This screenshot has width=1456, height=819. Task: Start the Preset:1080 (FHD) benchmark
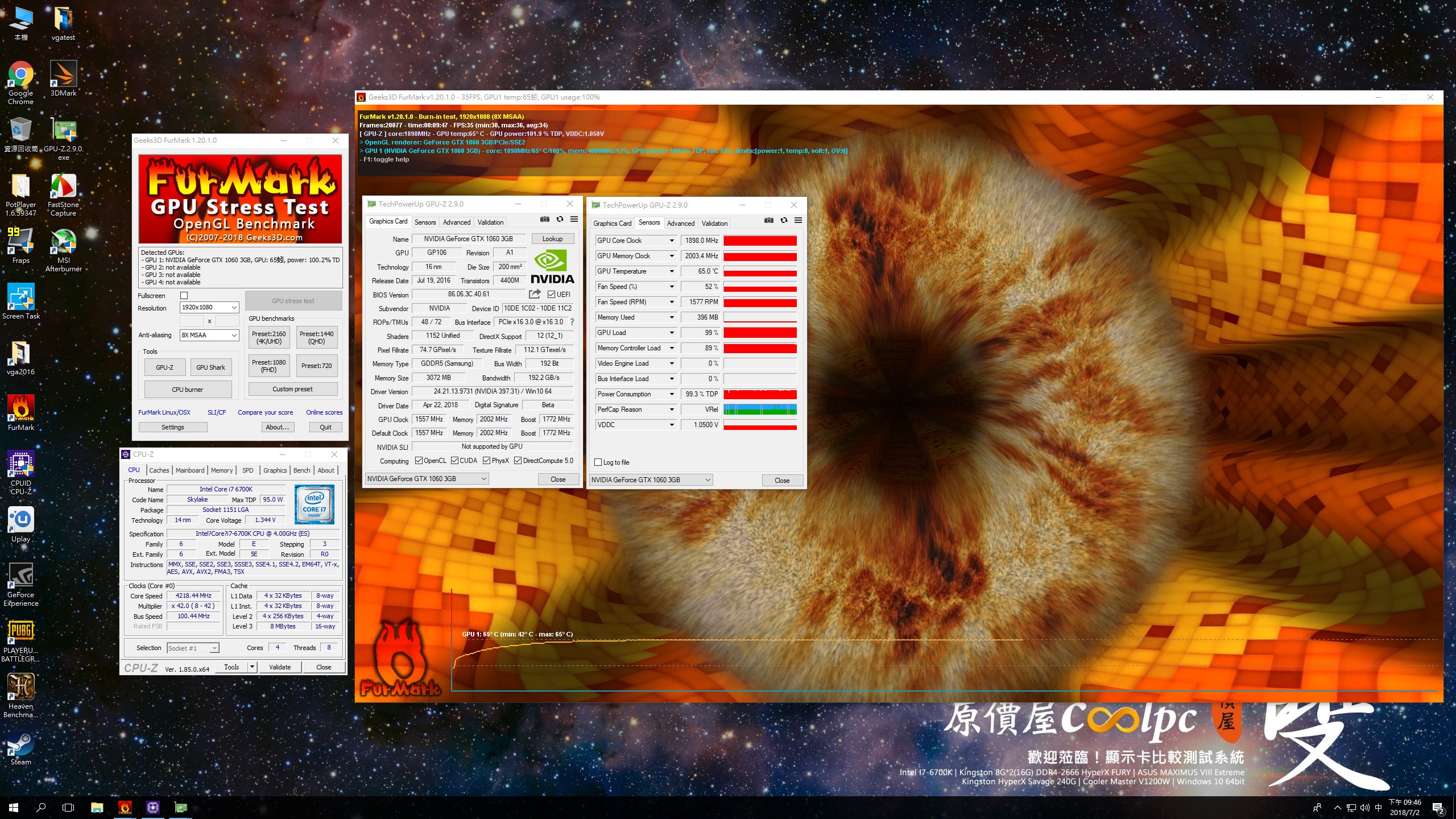[x=269, y=366]
